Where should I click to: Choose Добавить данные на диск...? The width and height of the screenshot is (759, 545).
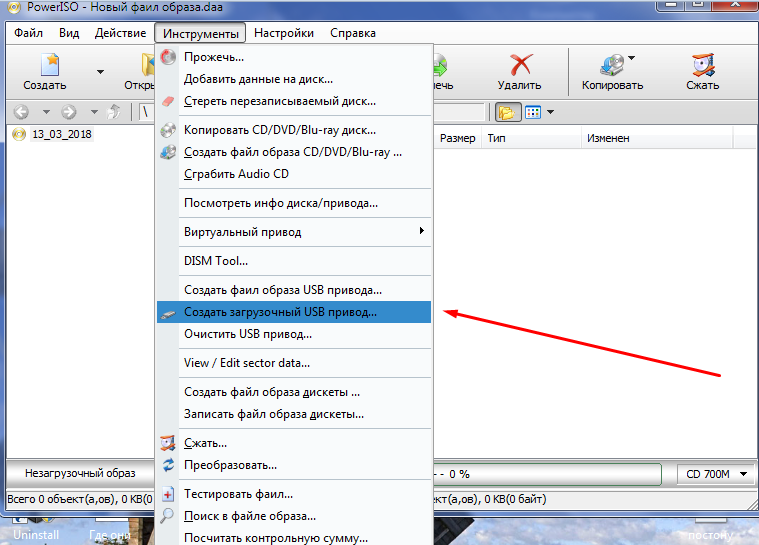[294, 79]
